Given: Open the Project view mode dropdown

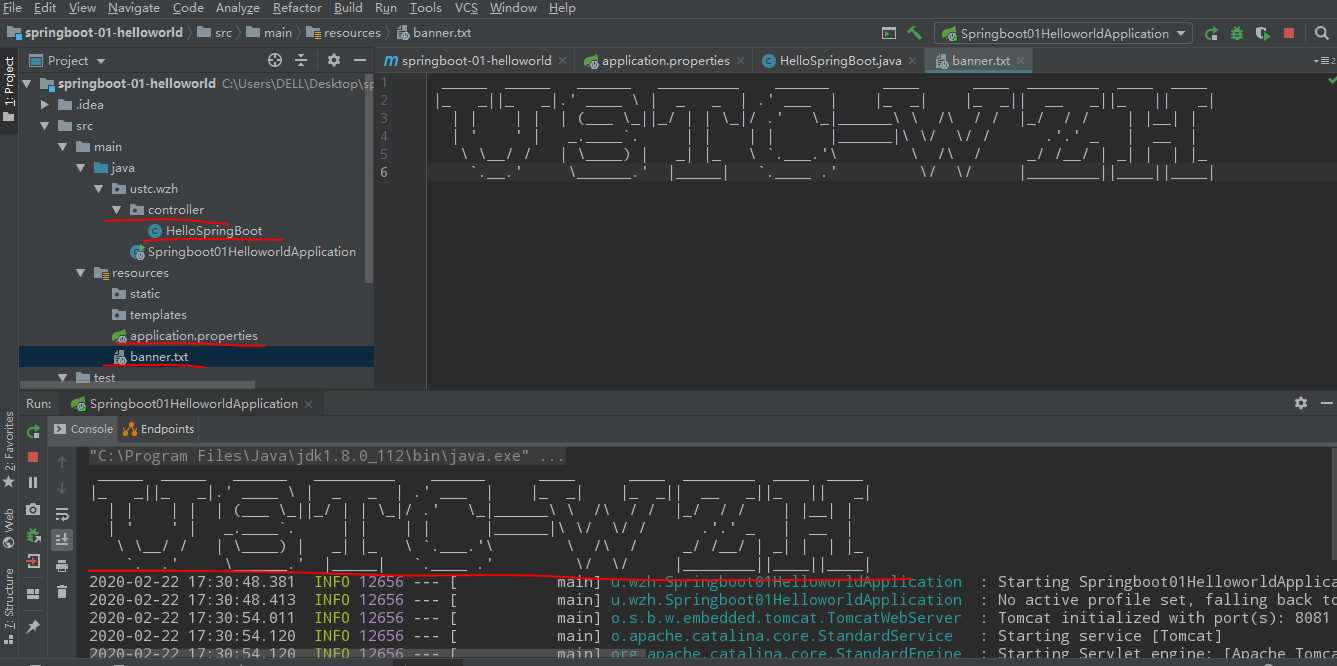Looking at the screenshot, I should (66, 60).
